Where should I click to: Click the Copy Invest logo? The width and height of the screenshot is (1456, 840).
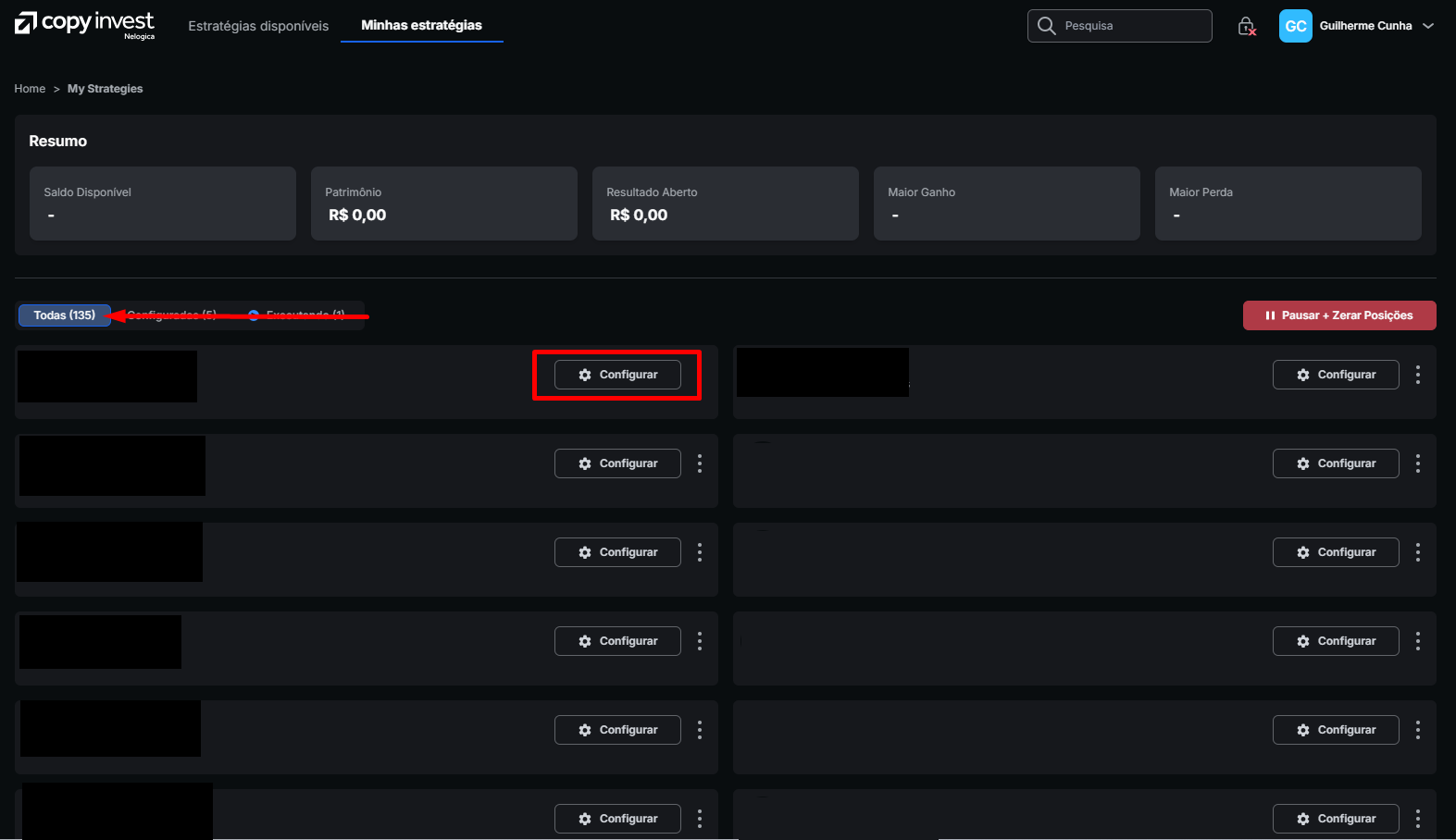(x=84, y=25)
